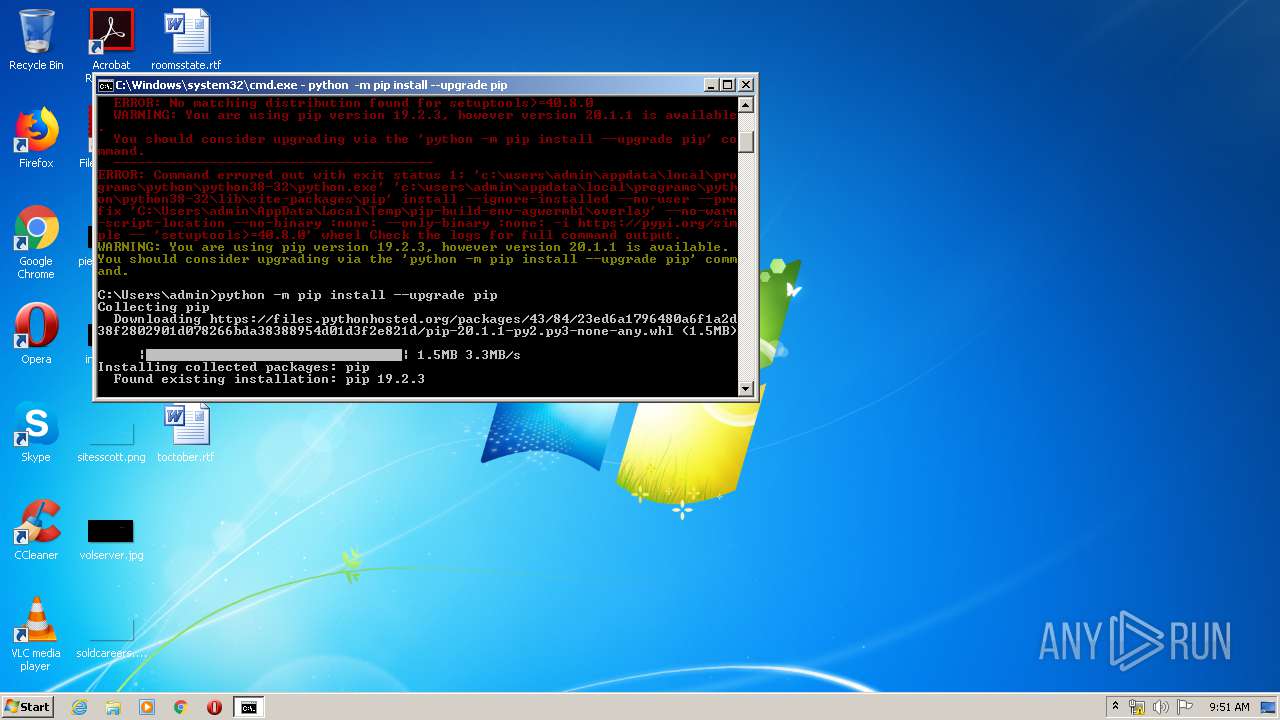The width and height of the screenshot is (1280, 720).
Task: Click the 'Found existing installation: pip 19.2.3' line
Action: (x=269, y=379)
